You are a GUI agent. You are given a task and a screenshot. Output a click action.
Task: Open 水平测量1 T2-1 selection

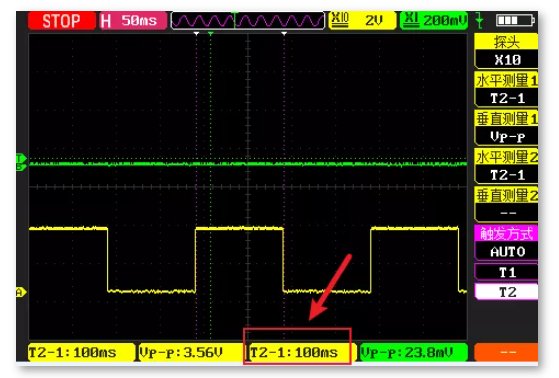[506, 89]
